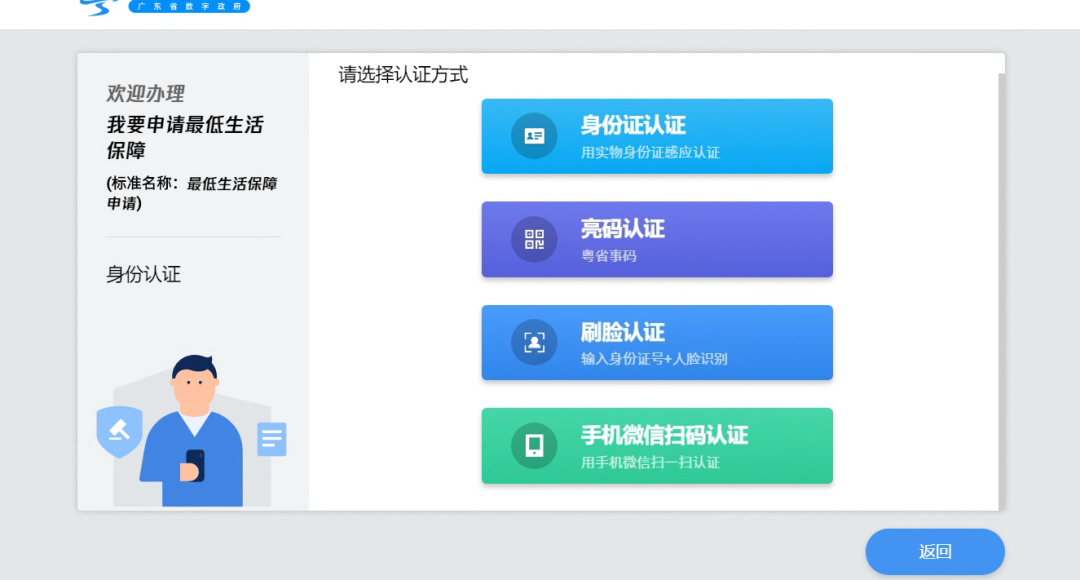Click the QR code icon on 亮码认证 option

[x=533, y=239]
